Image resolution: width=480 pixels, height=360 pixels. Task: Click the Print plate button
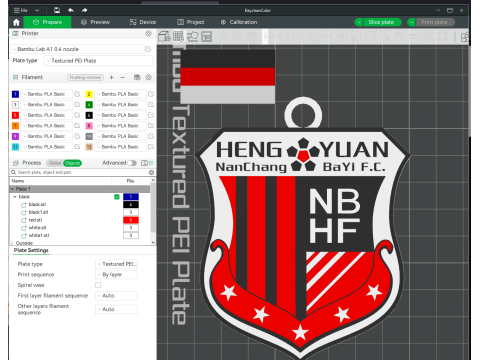pyautogui.click(x=434, y=22)
